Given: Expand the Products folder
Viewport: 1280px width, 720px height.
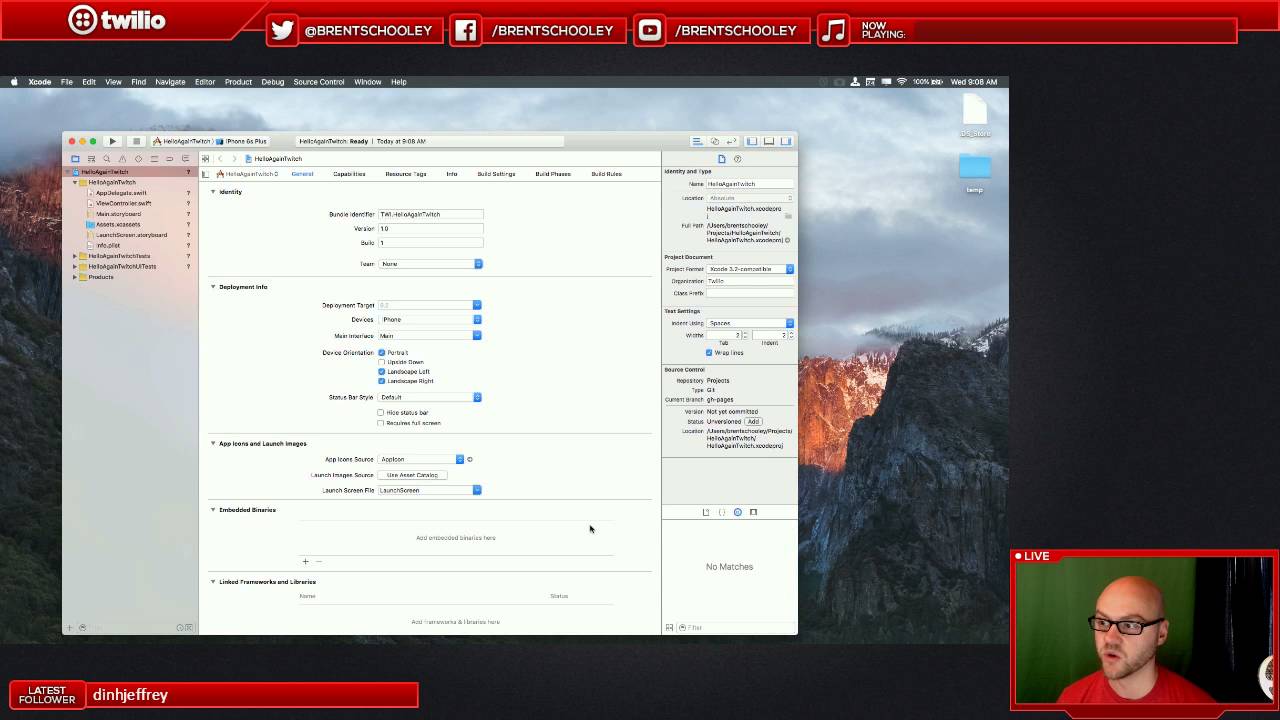Looking at the screenshot, I should point(75,277).
